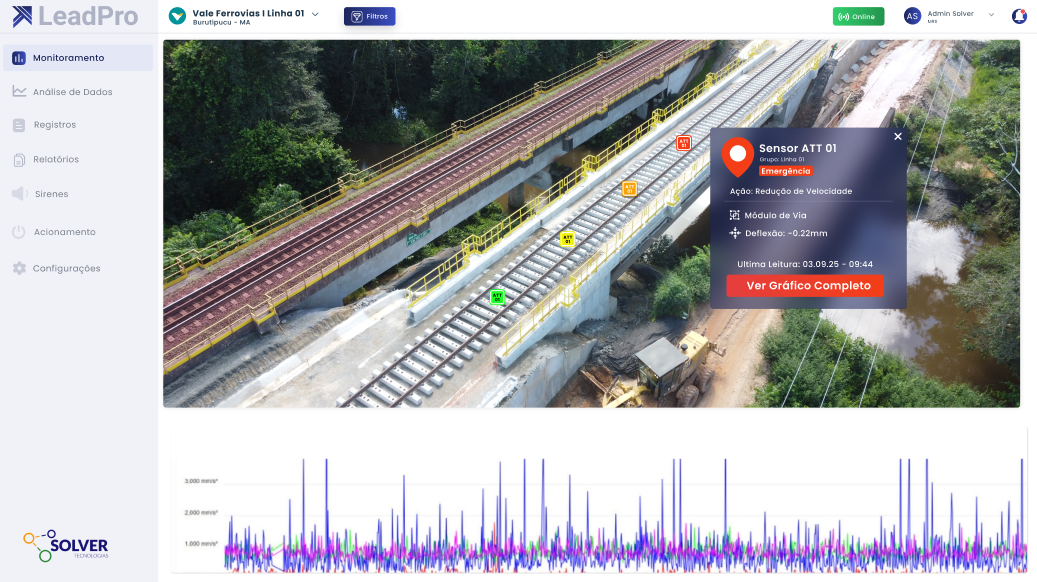Click the yellow ATT sensor marker

point(567,239)
